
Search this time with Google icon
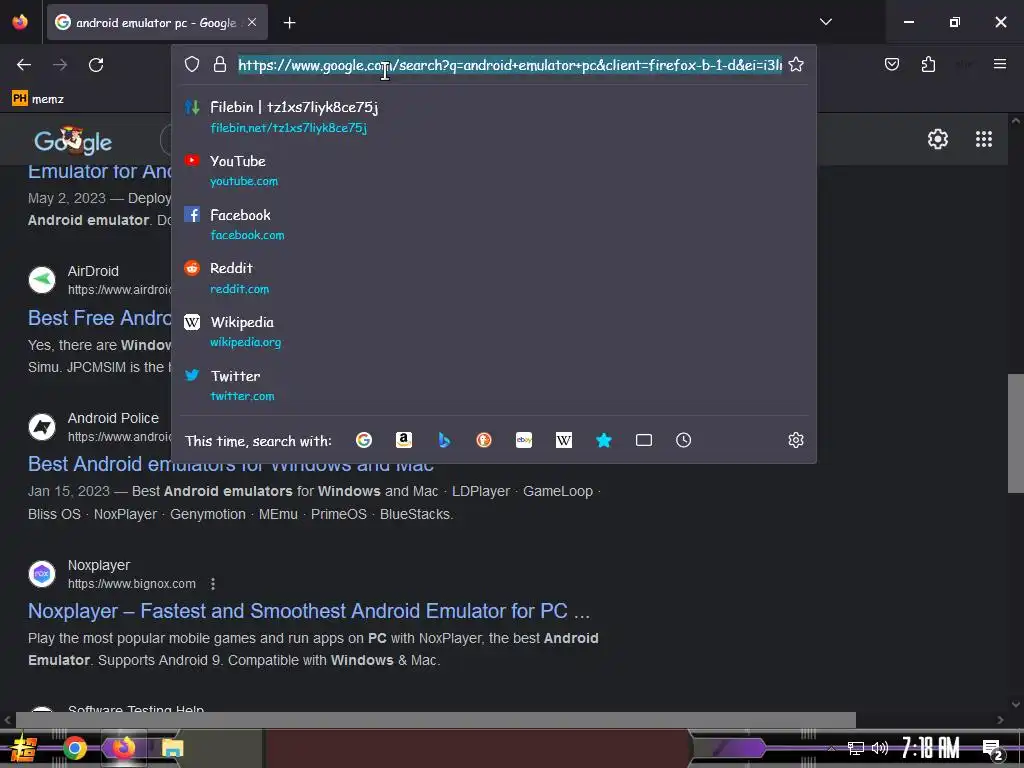[x=364, y=440]
